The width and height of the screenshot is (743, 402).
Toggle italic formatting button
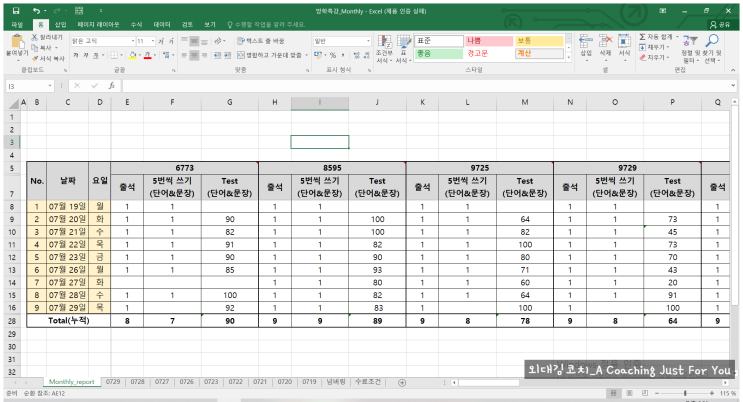pyautogui.click(x=86, y=55)
